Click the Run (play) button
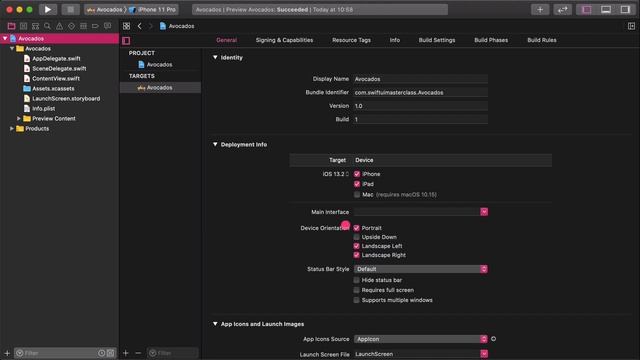Image resolution: width=640 pixels, height=360 pixels. [48, 9]
